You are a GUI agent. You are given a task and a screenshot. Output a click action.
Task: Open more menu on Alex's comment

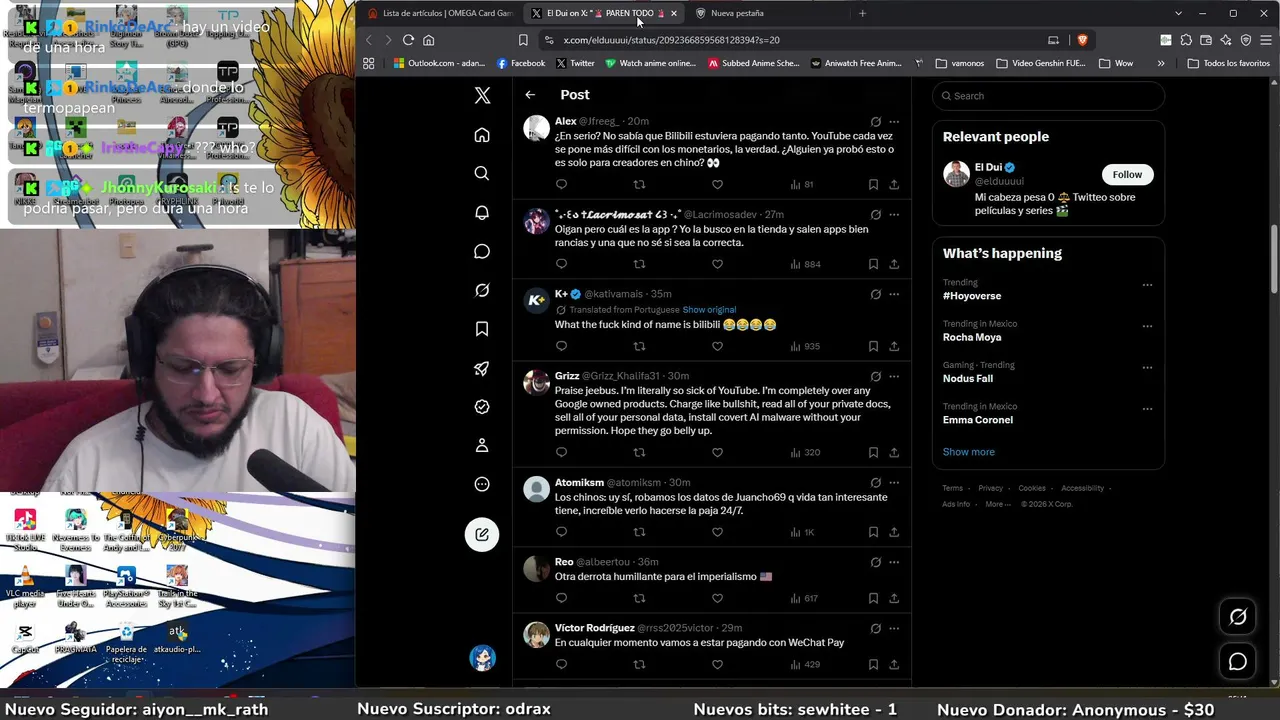point(894,122)
